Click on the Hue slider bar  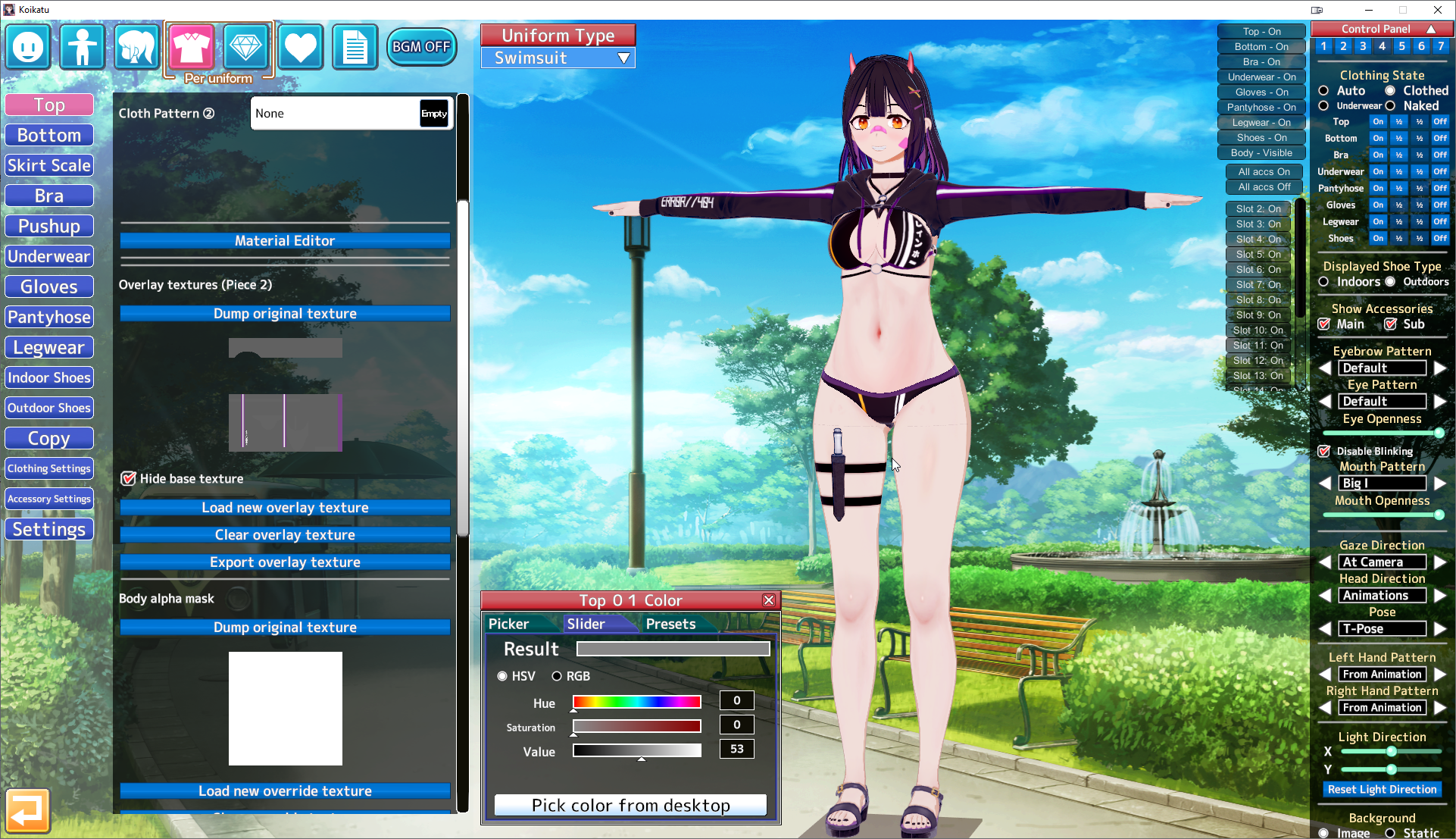(x=636, y=701)
